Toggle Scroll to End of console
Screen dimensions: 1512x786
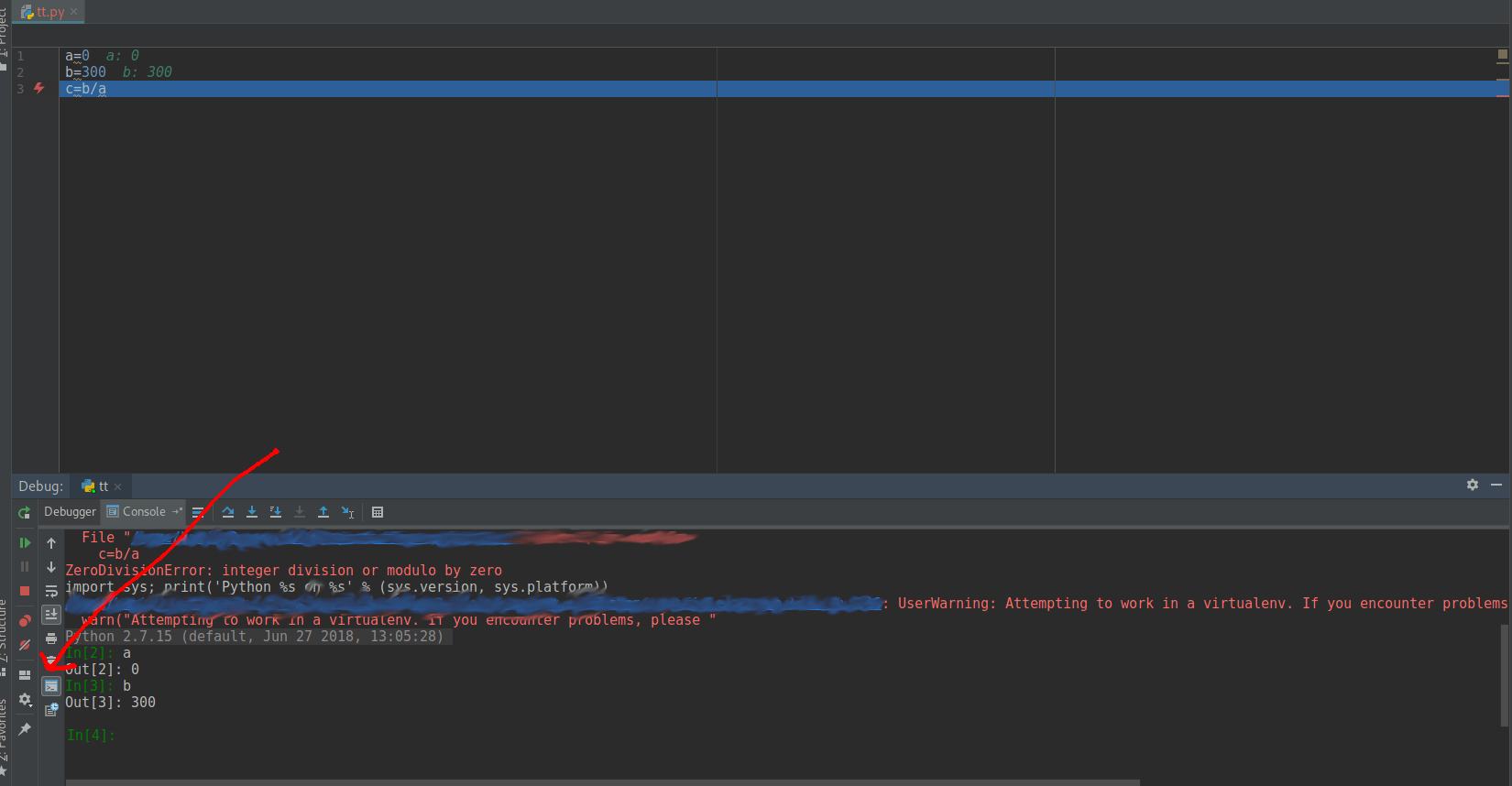[51, 615]
